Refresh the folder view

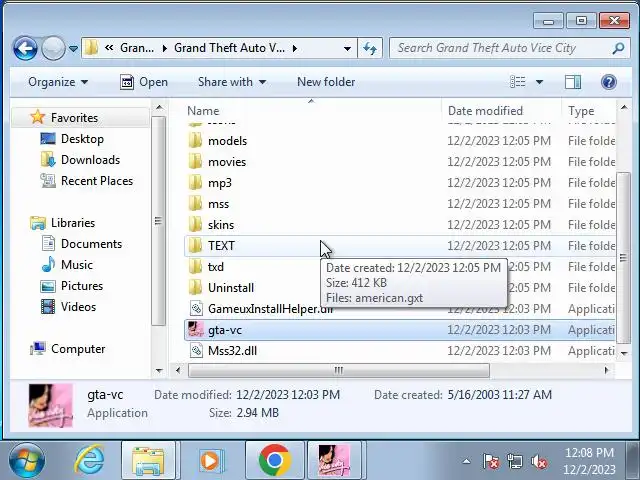370,49
